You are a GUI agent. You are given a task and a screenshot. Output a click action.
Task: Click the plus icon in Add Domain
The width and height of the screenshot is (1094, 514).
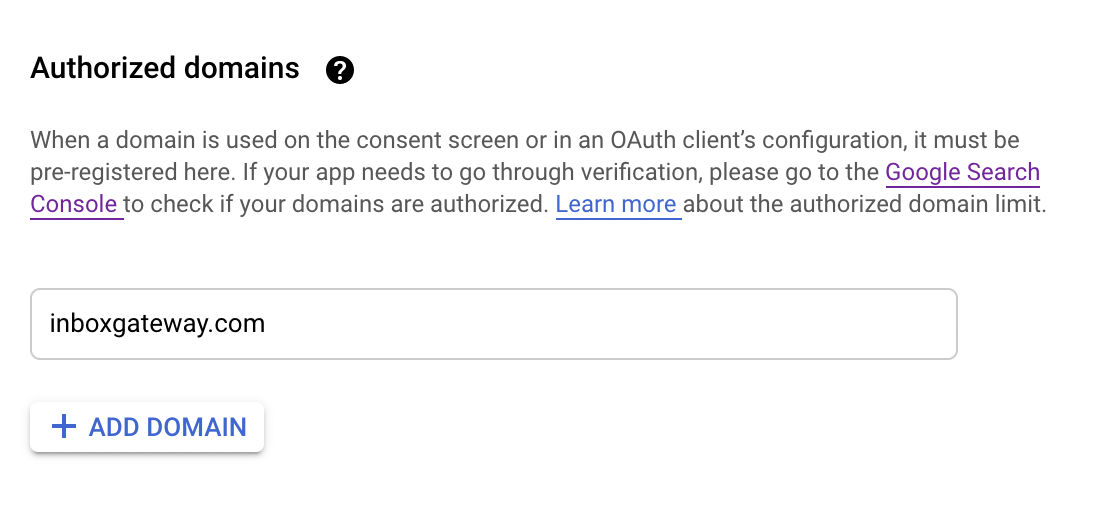tap(63, 426)
